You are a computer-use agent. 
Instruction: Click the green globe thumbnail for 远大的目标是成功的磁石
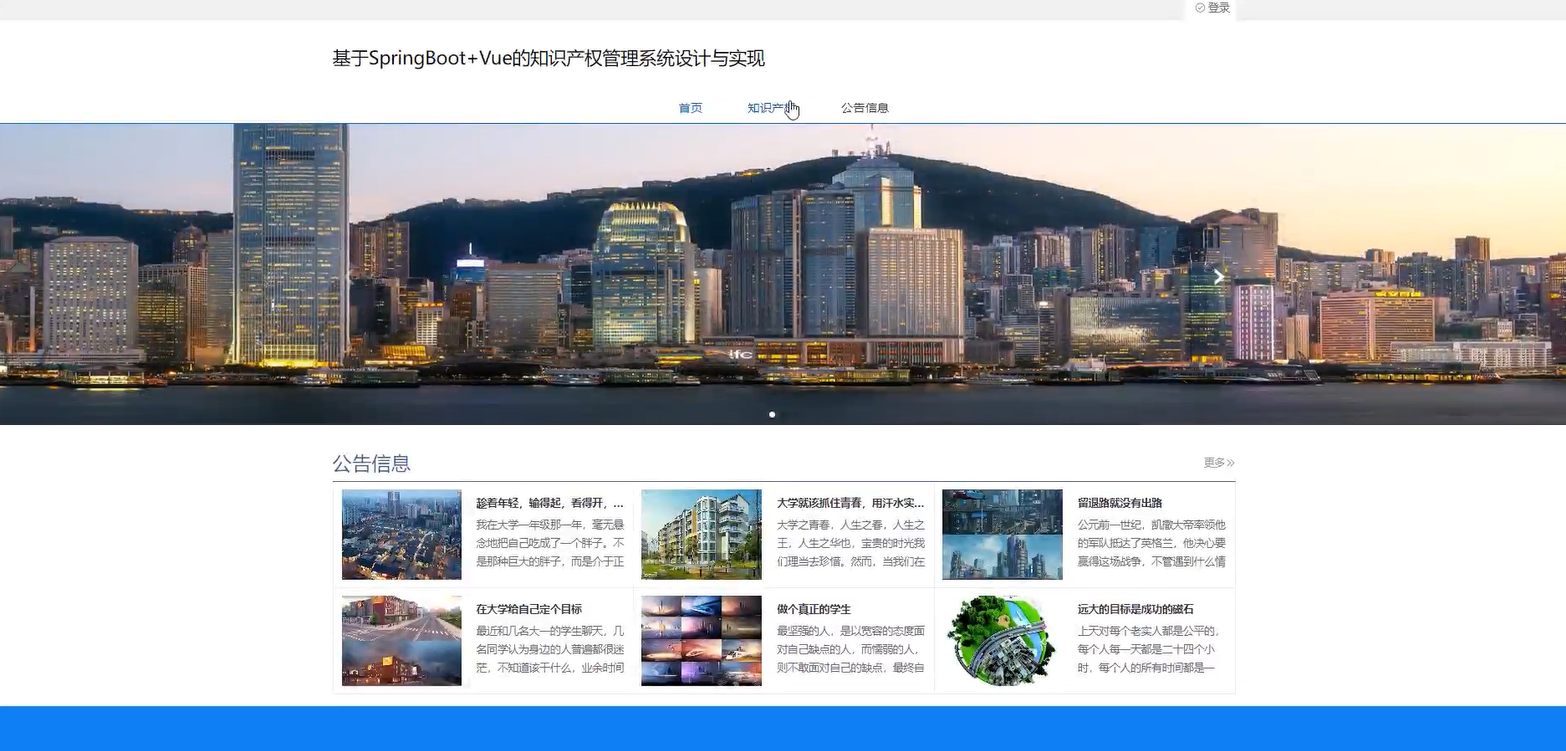1001,638
